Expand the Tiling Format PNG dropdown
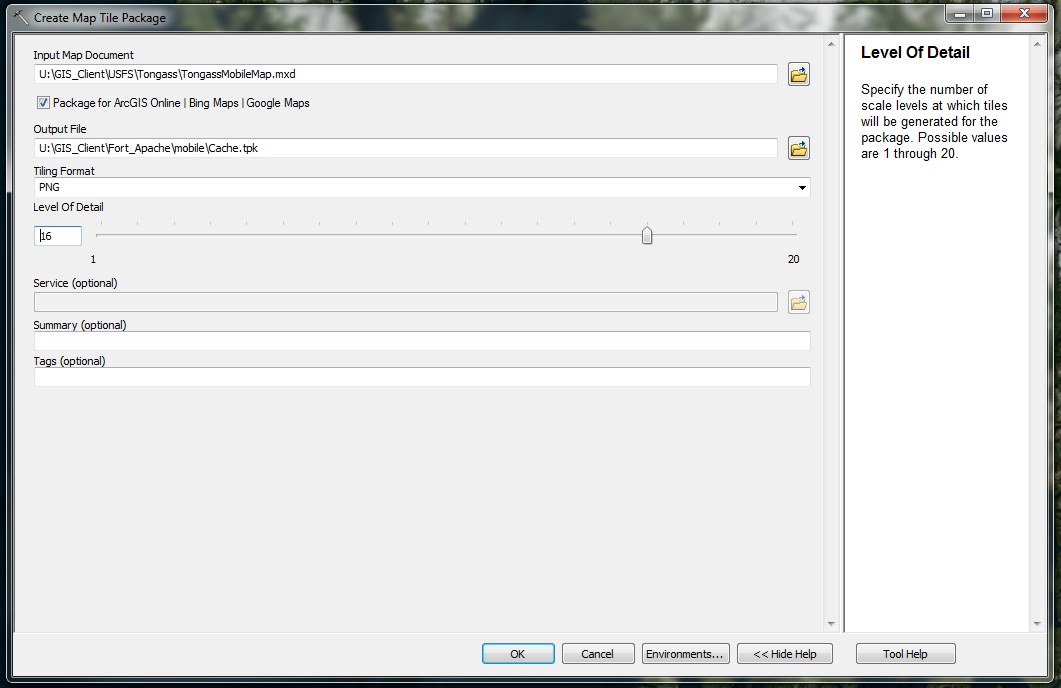The image size is (1061, 688). coord(802,188)
